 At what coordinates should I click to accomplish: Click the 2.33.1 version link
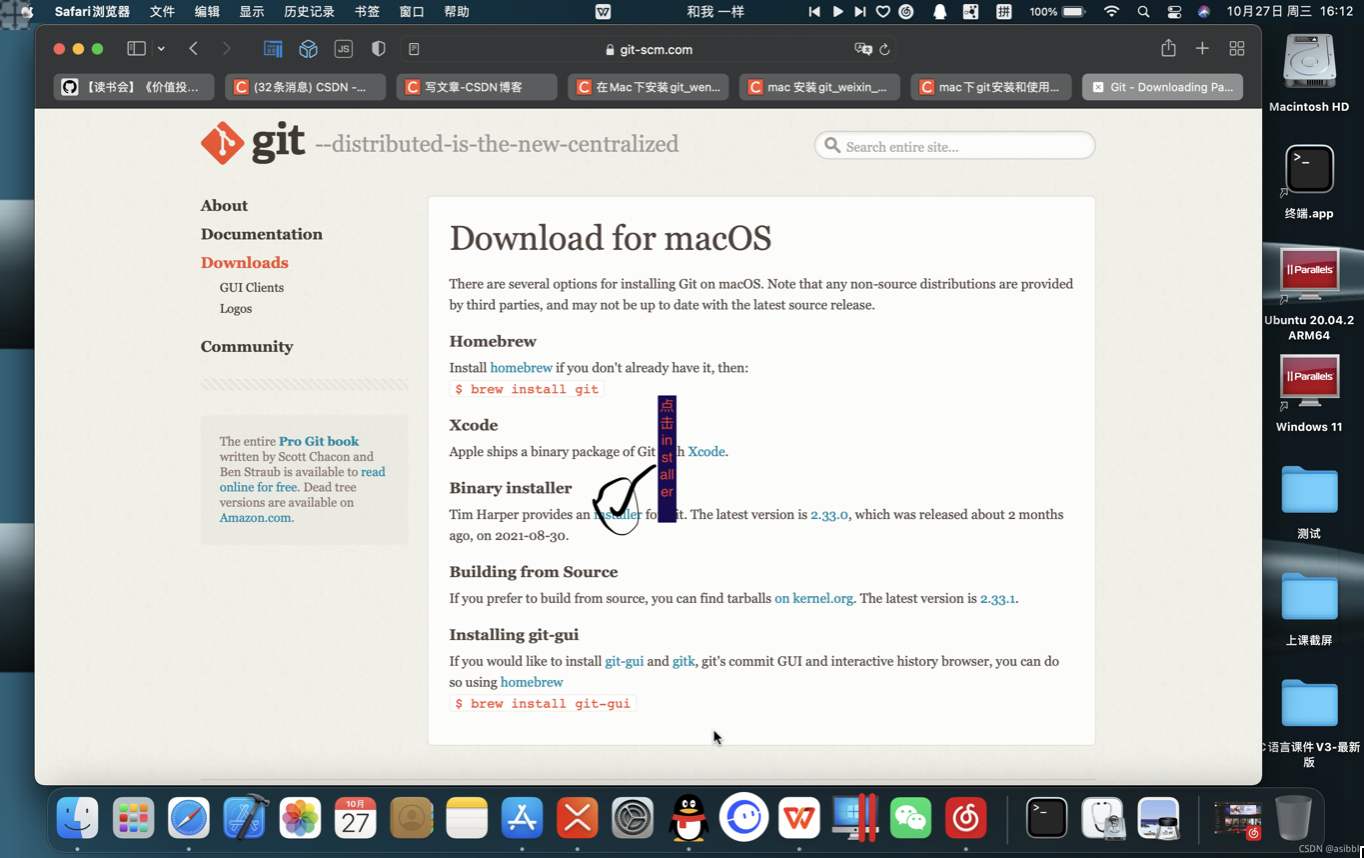tap(997, 598)
